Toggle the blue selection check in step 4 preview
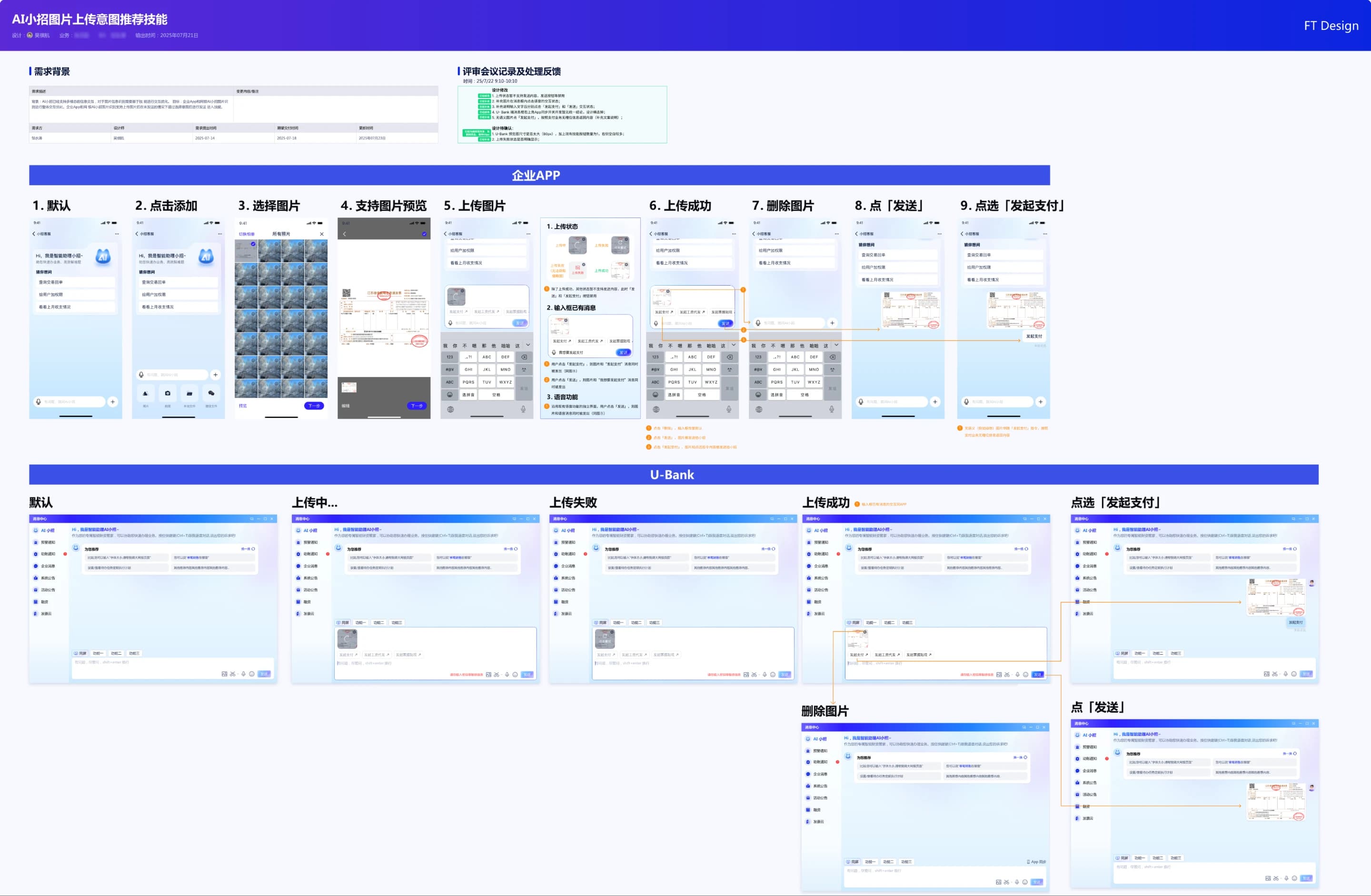 pos(425,234)
